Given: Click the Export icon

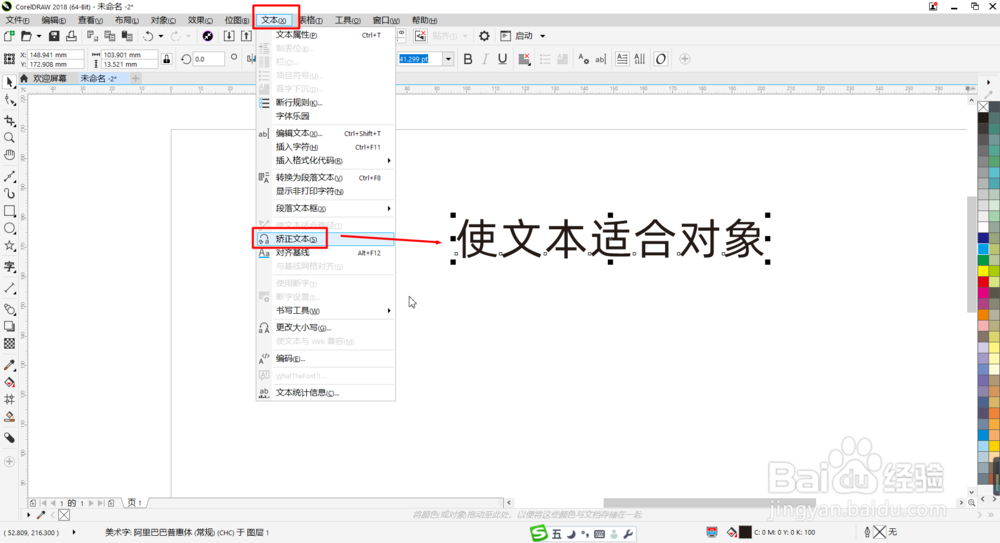Looking at the screenshot, I should pos(246,36).
